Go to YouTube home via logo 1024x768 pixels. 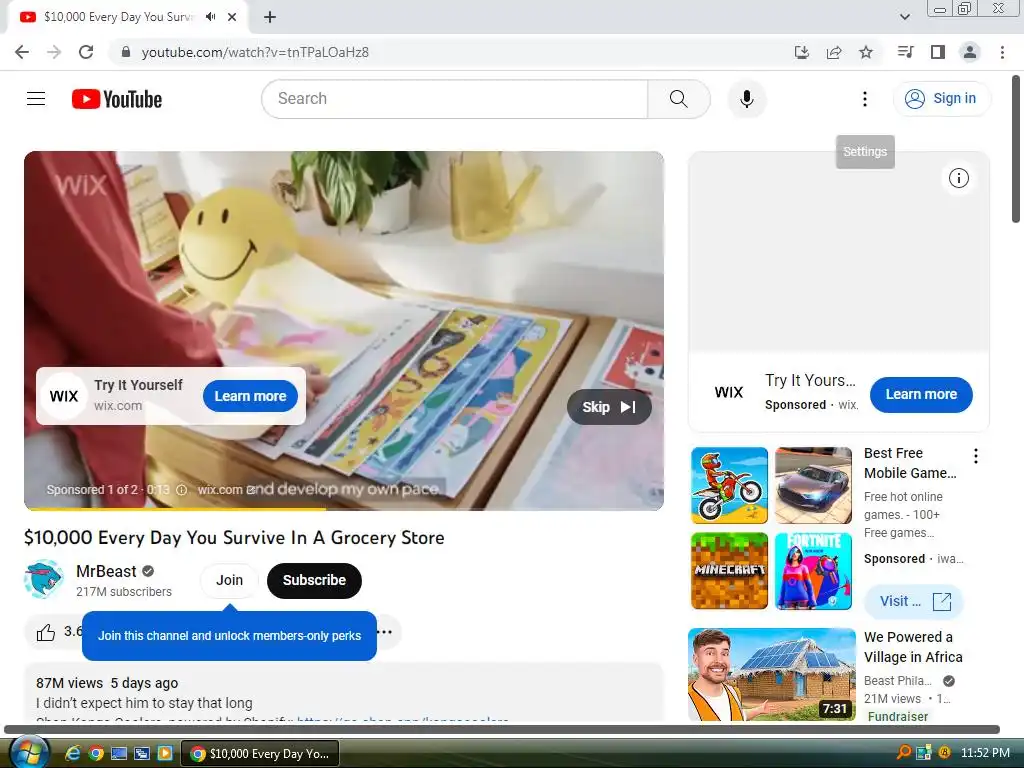pos(117,99)
